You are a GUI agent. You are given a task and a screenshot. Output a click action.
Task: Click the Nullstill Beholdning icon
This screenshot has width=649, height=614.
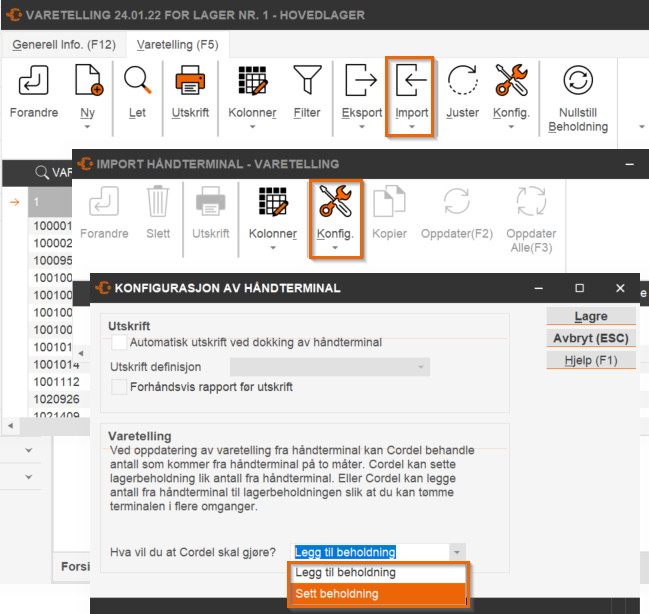578,80
